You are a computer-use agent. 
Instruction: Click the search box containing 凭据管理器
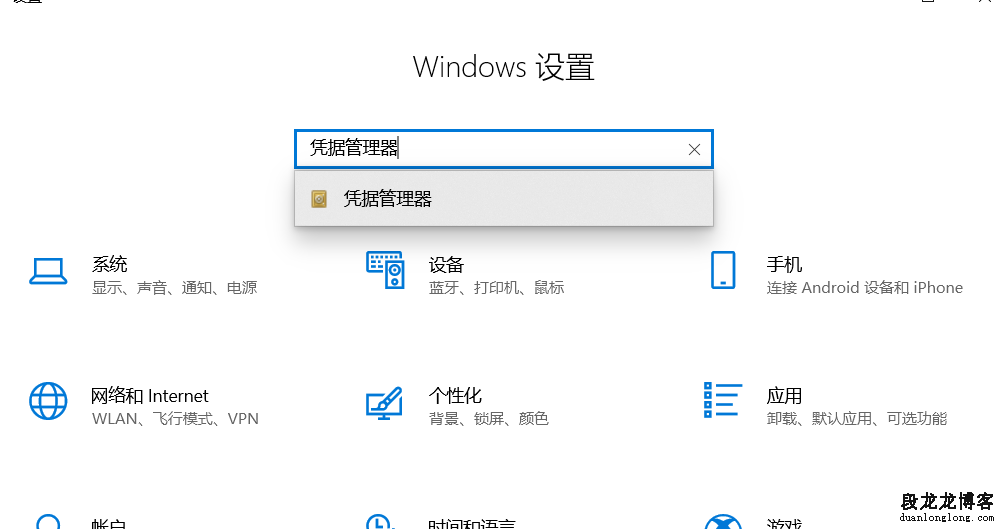pos(503,149)
